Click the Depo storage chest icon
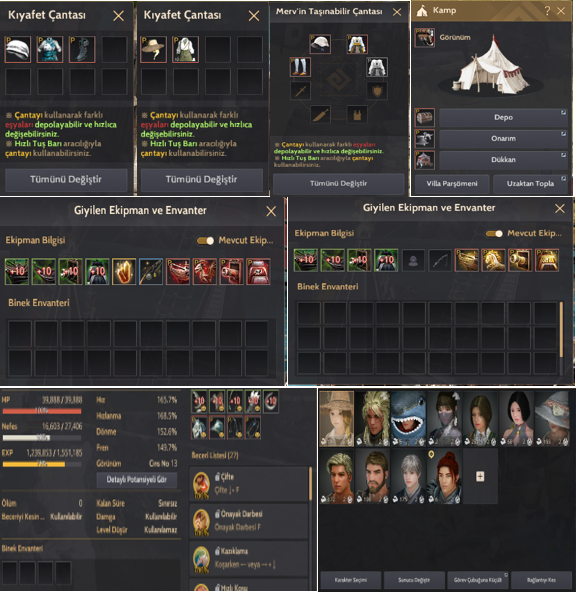The image size is (576, 592). click(x=425, y=117)
